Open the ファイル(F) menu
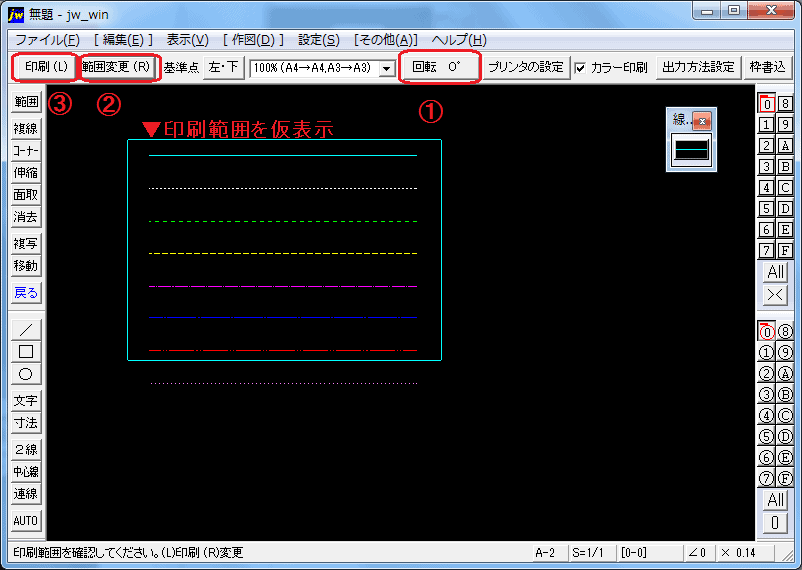Image resolution: width=802 pixels, height=570 pixels. coord(47,40)
